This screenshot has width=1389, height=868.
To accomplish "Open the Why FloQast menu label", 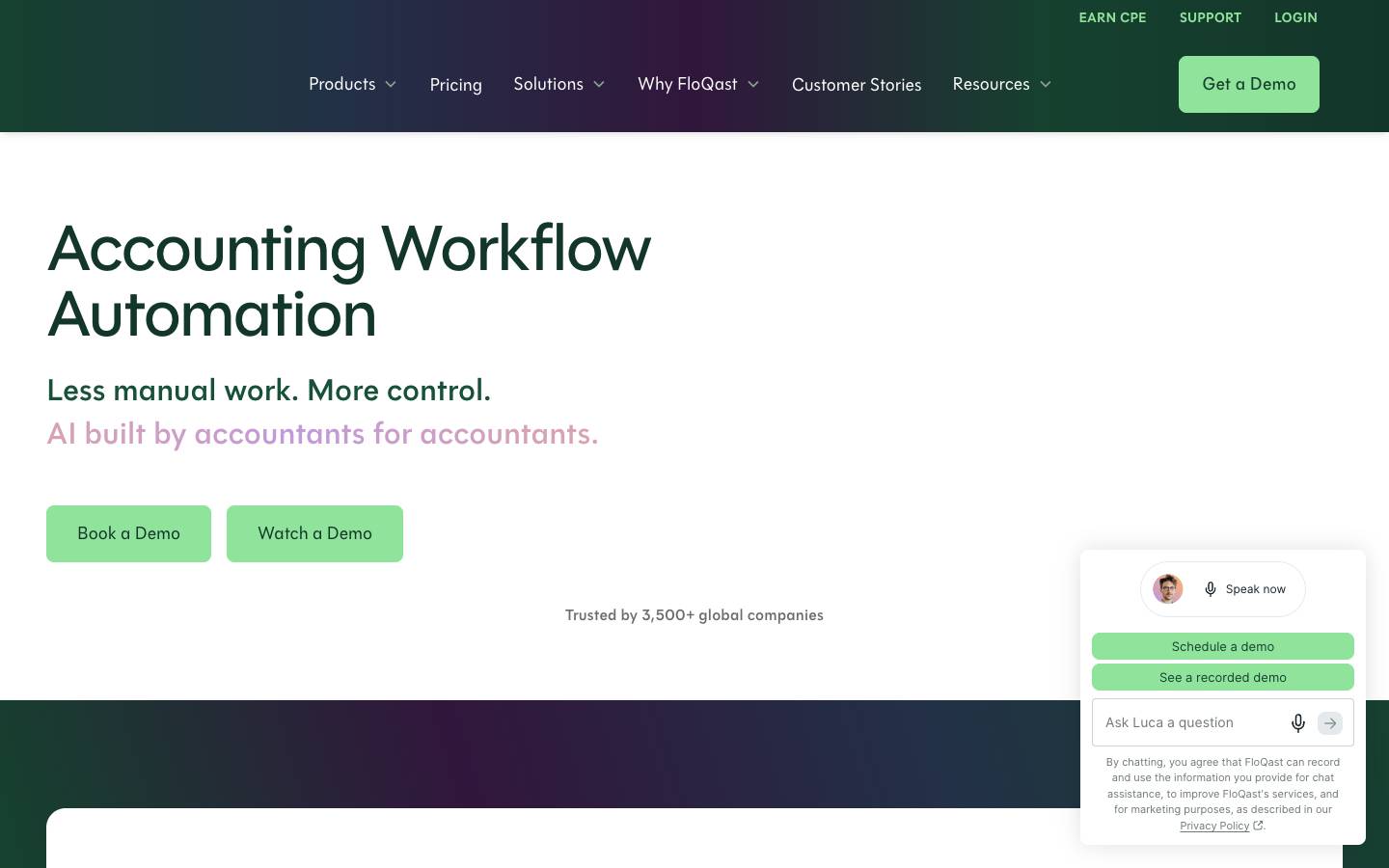I will (687, 84).
